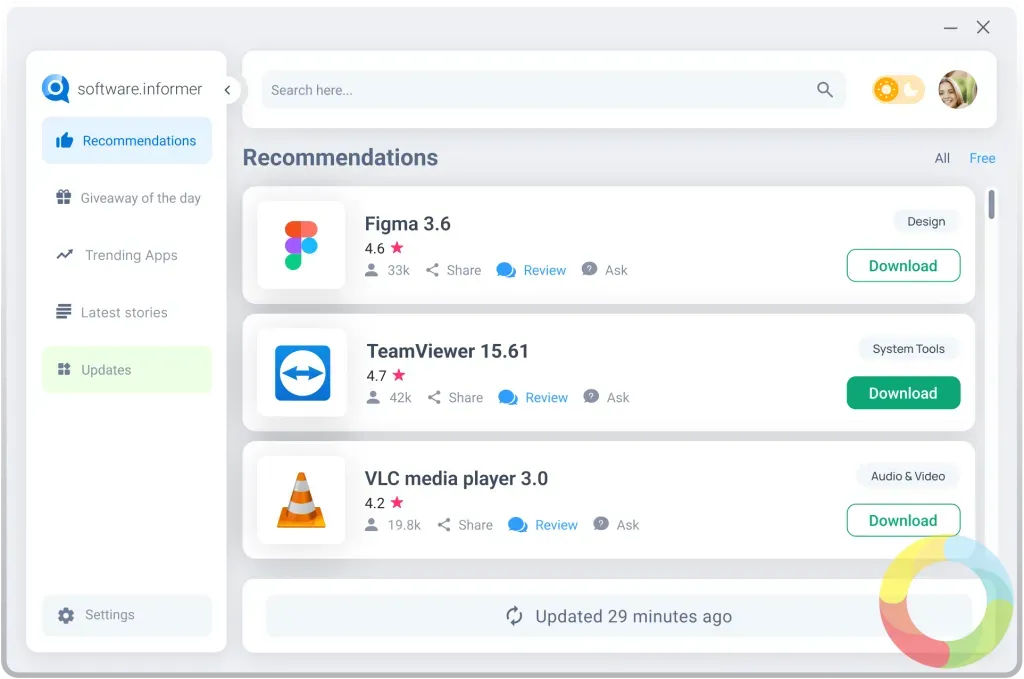Open the VLC media player 3.0 title
This screenshot has width=1024, height=679.
click(456, 479)
